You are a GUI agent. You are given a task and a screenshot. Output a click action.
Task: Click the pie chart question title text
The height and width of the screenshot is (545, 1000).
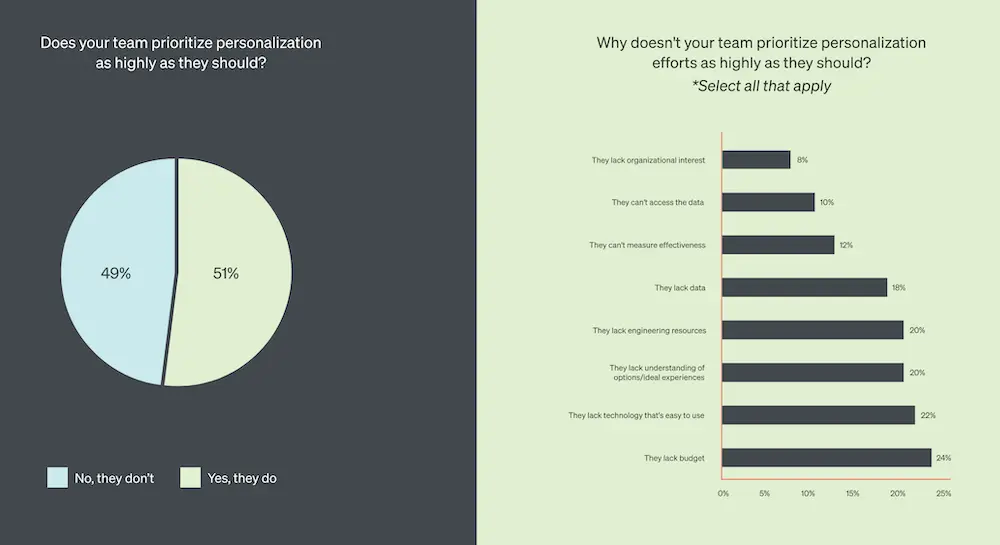coord(180,53)
